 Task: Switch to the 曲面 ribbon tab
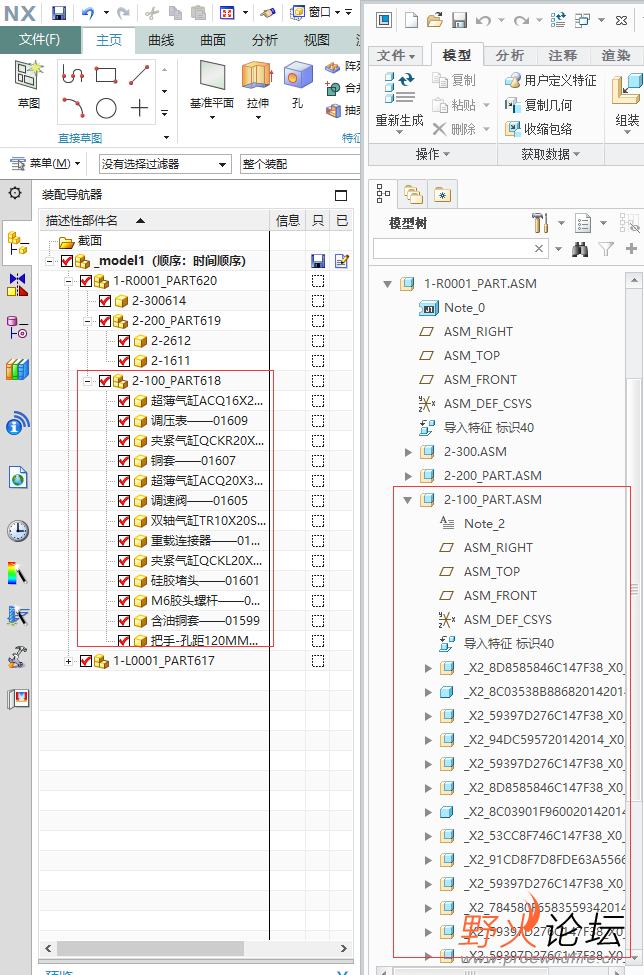coord(213,40)
